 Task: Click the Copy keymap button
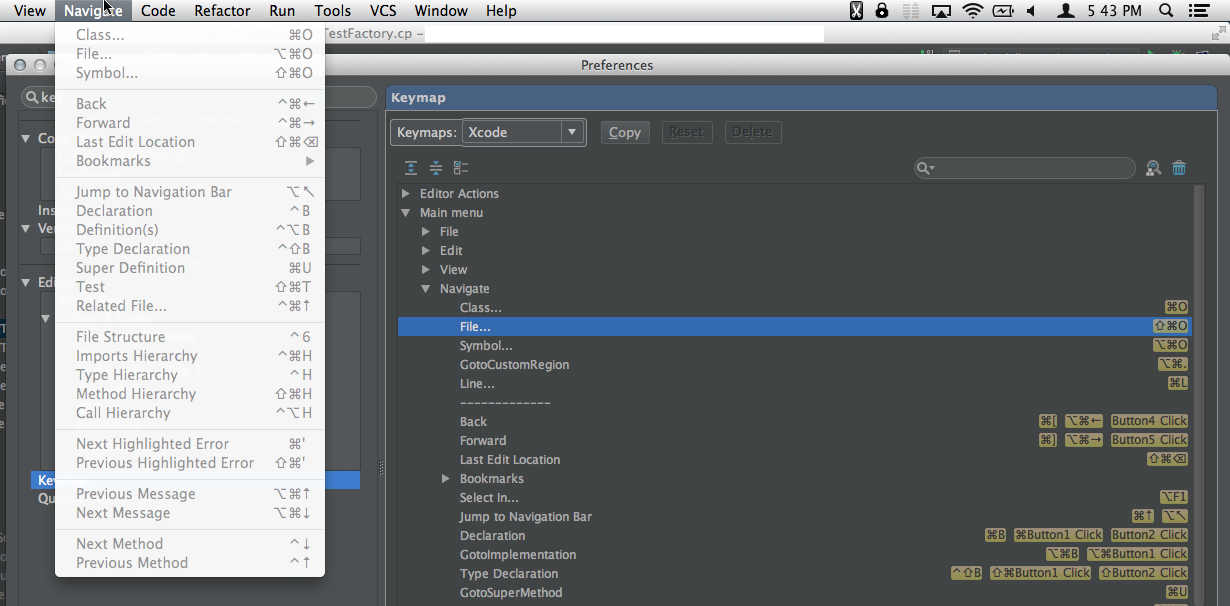coord(625,132)
